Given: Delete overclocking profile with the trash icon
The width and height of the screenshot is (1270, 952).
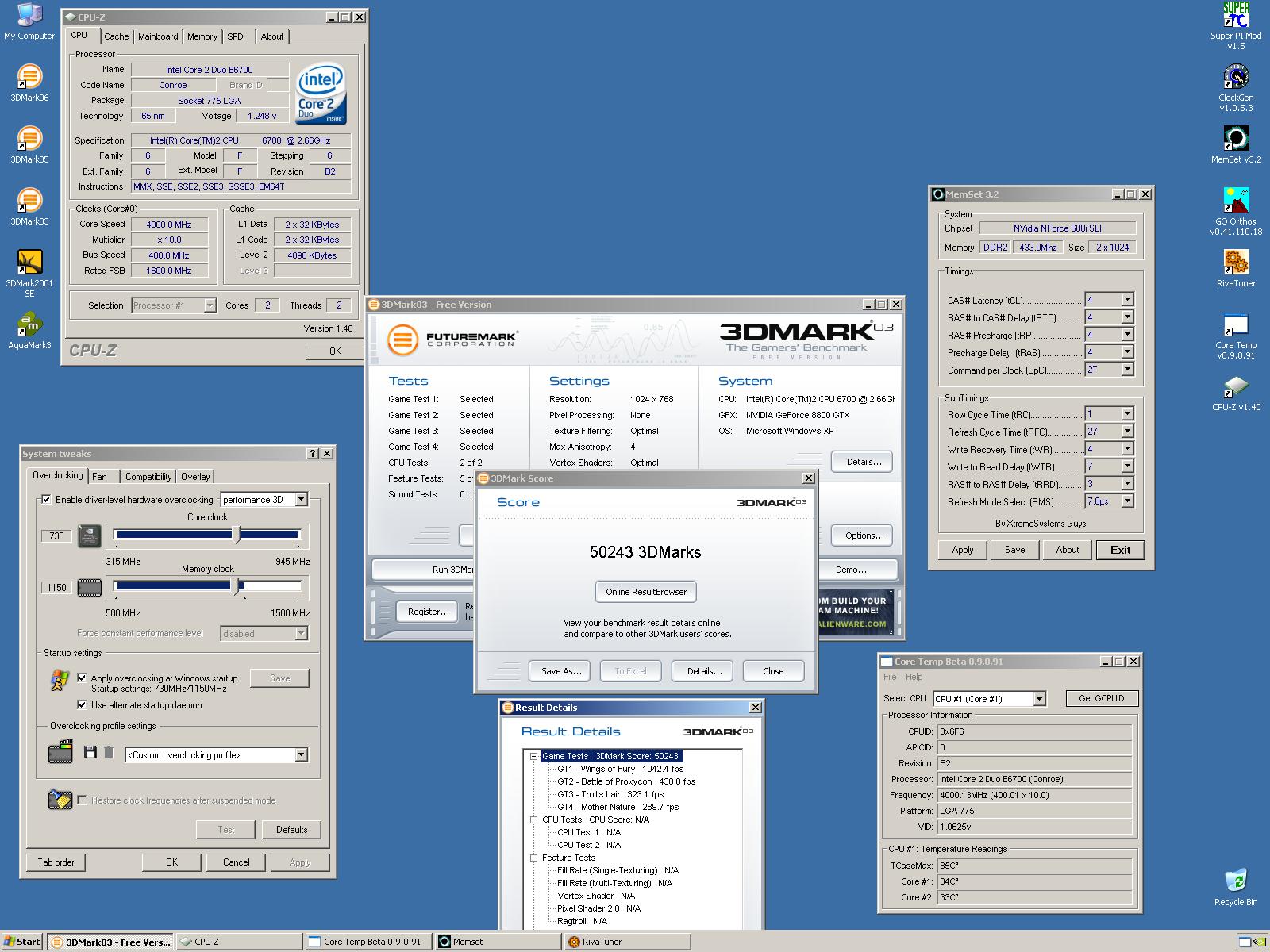Looking at the screenshot, I should [109, 752].
